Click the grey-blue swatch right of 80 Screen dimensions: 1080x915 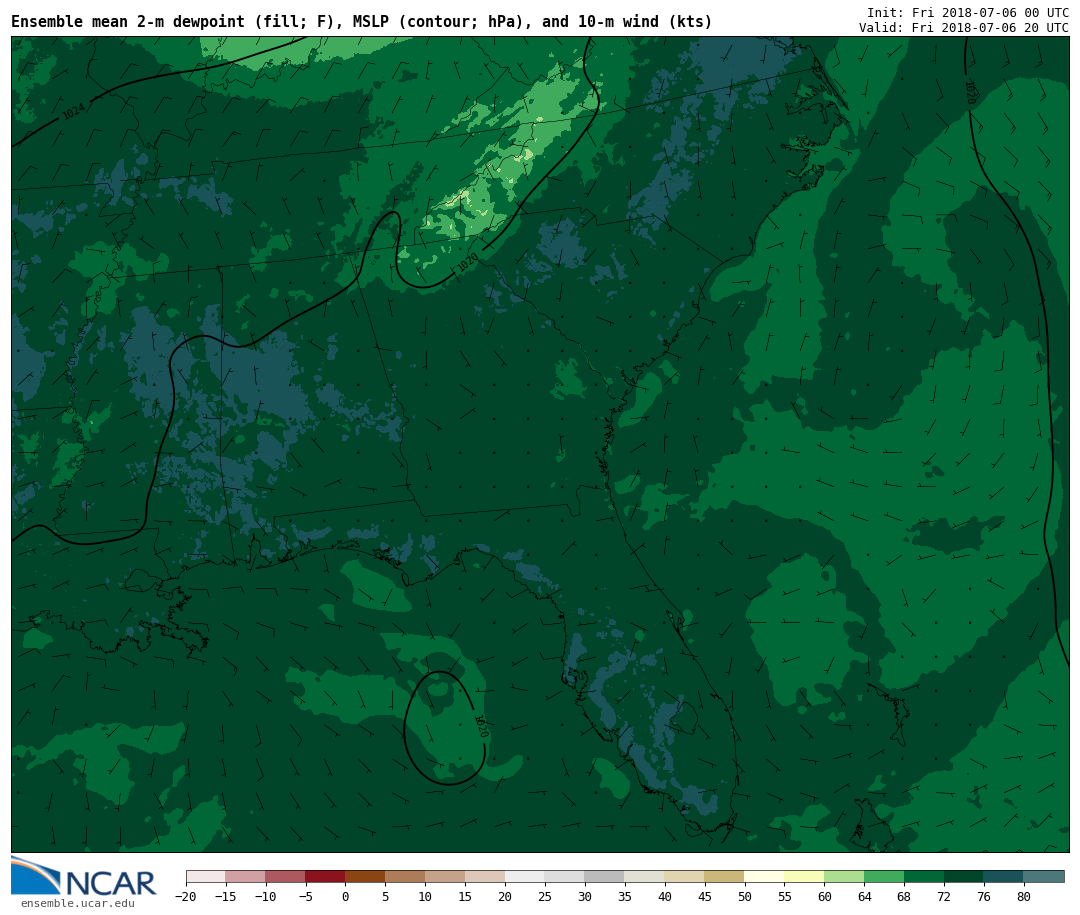coord(1043,876)
